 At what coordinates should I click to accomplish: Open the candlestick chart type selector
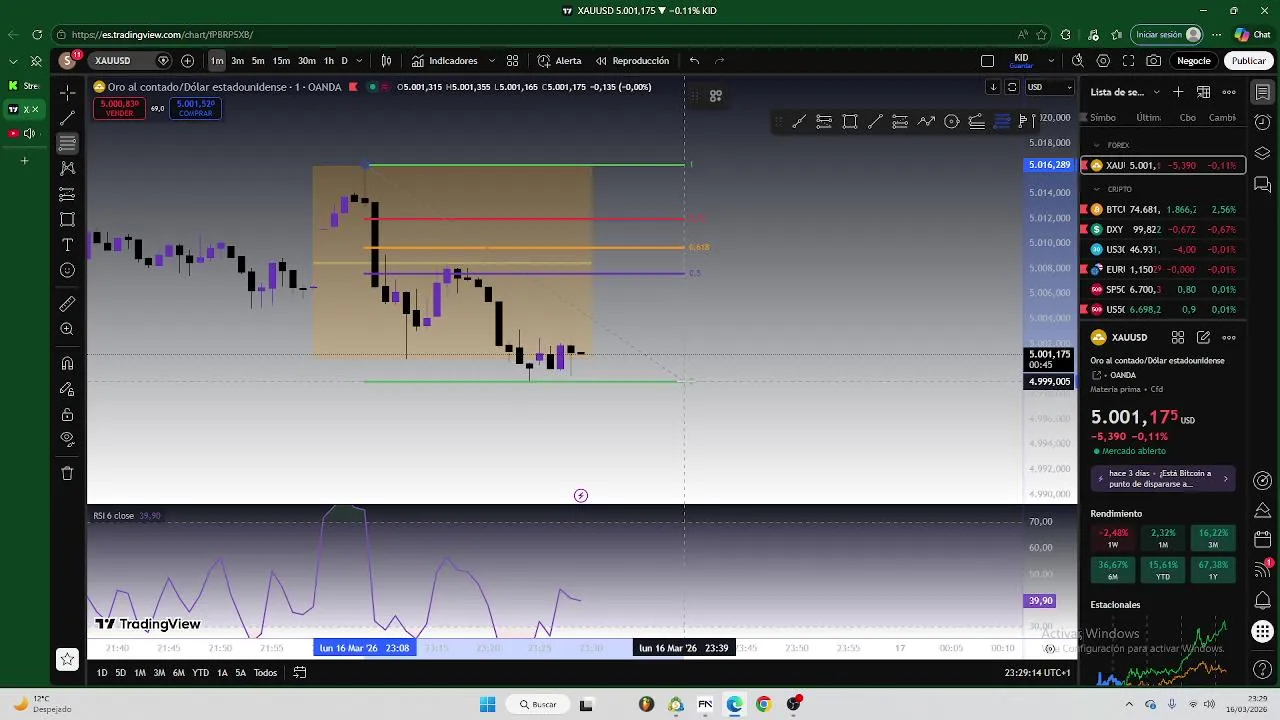click(x=386, y=61)
